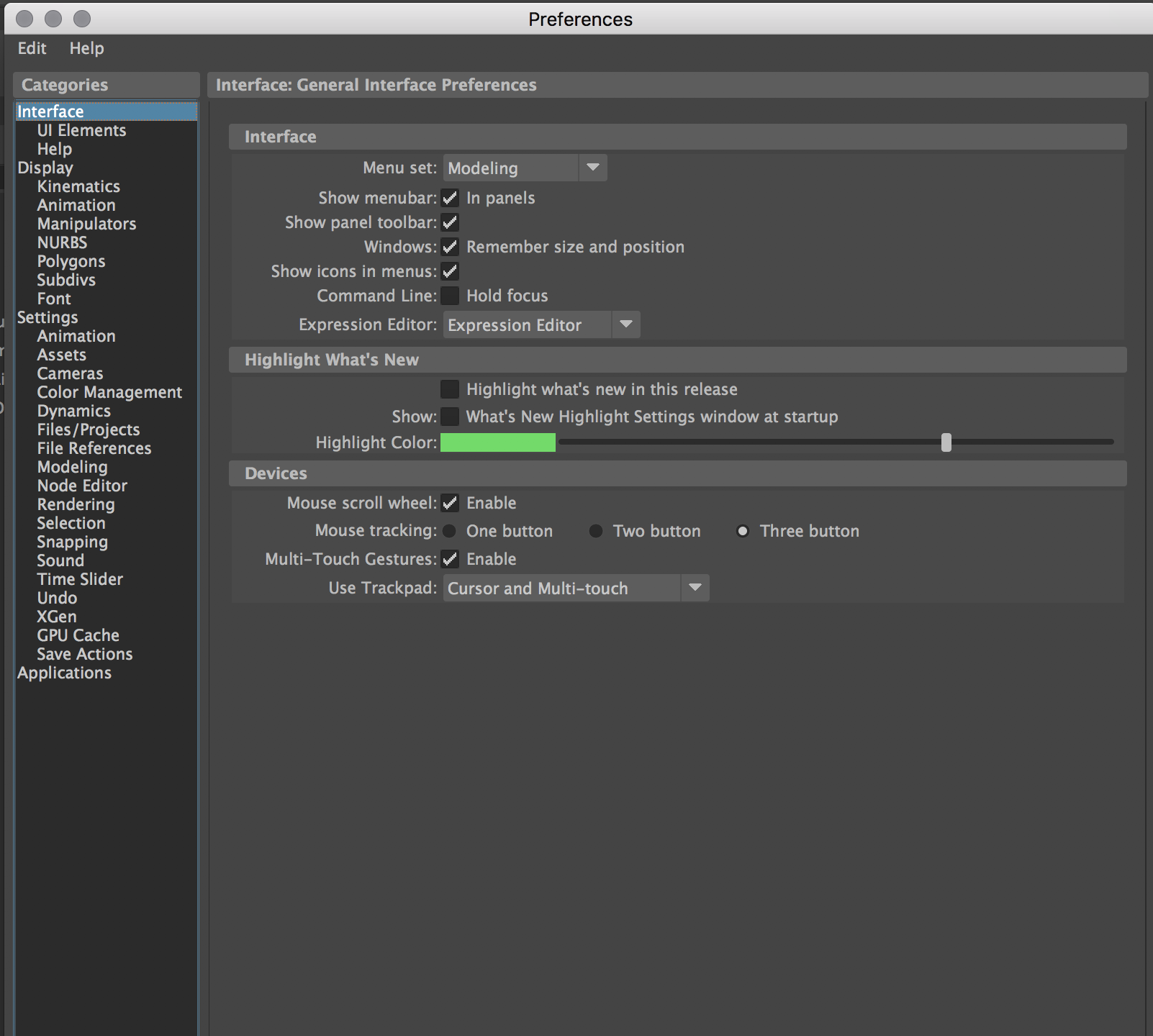The width and height of the screenshot is (1153, 1036).
Task: Enable Highlight what's new in this release
Action: coord(450,388)
